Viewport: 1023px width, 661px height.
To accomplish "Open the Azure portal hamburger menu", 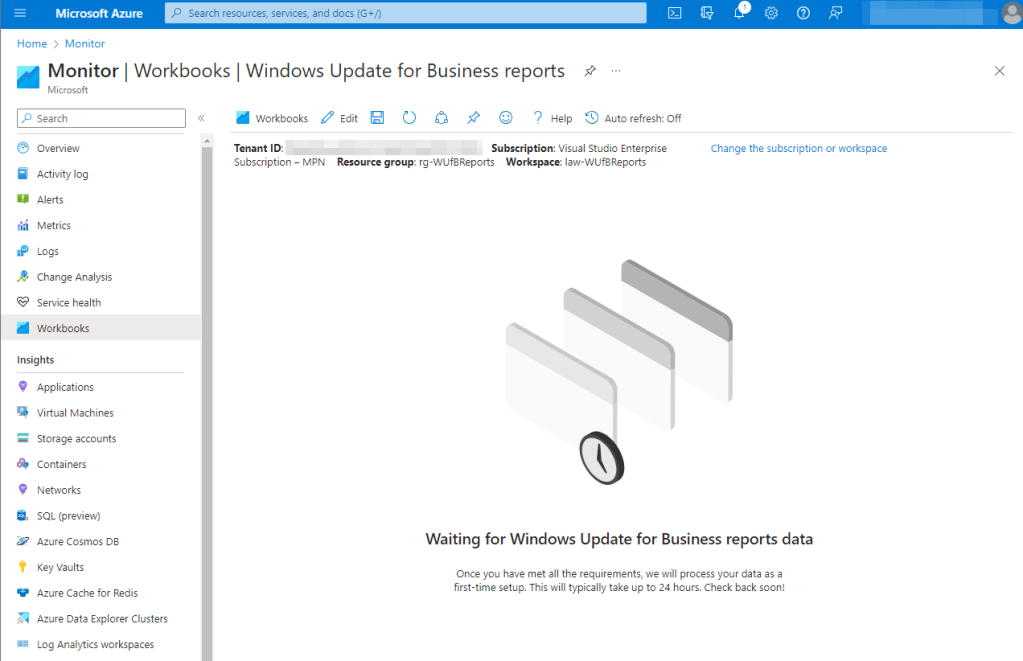I will [21, 13].
